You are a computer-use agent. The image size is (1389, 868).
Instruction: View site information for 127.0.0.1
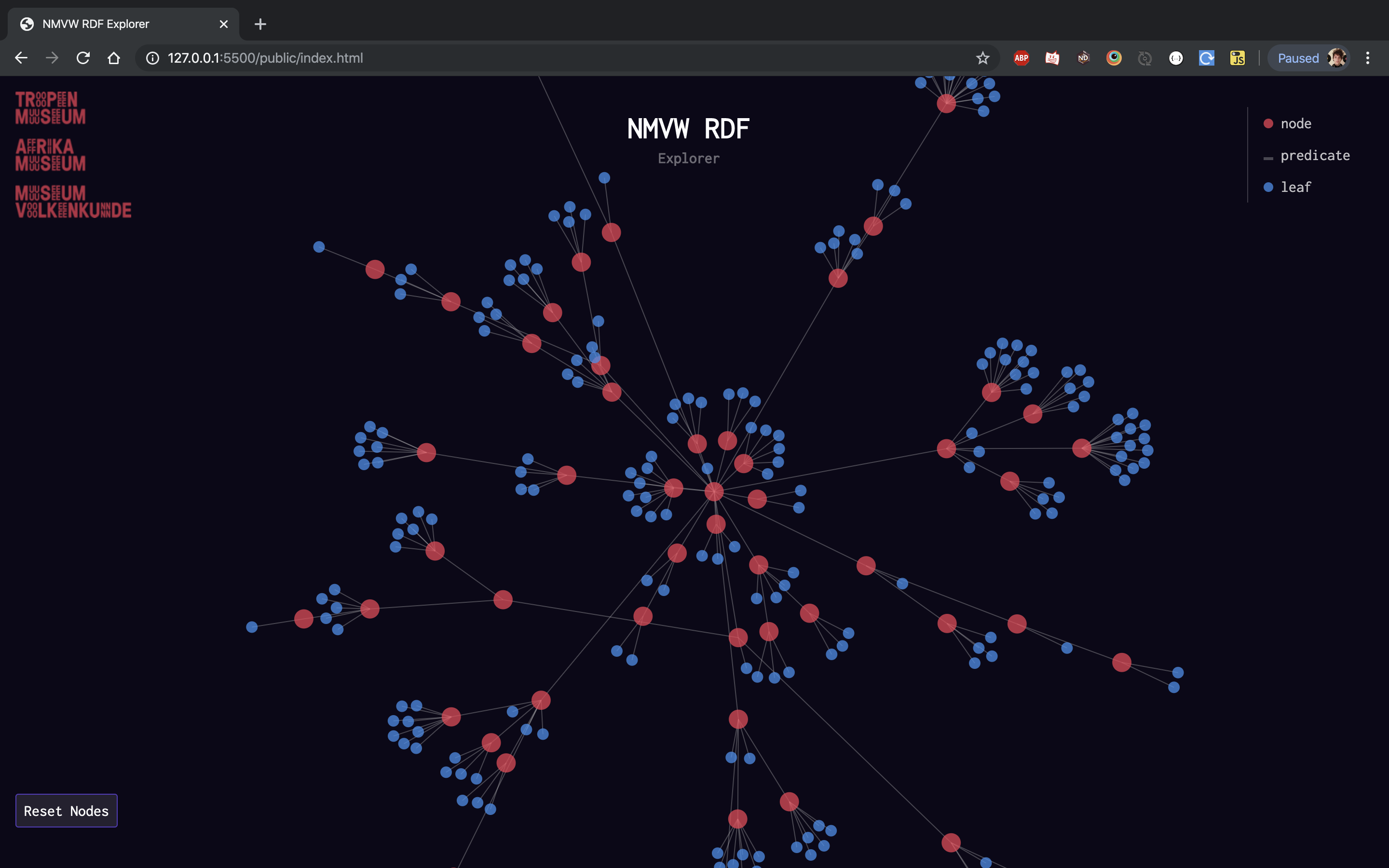pyautogui.click(x=152, y=58)
